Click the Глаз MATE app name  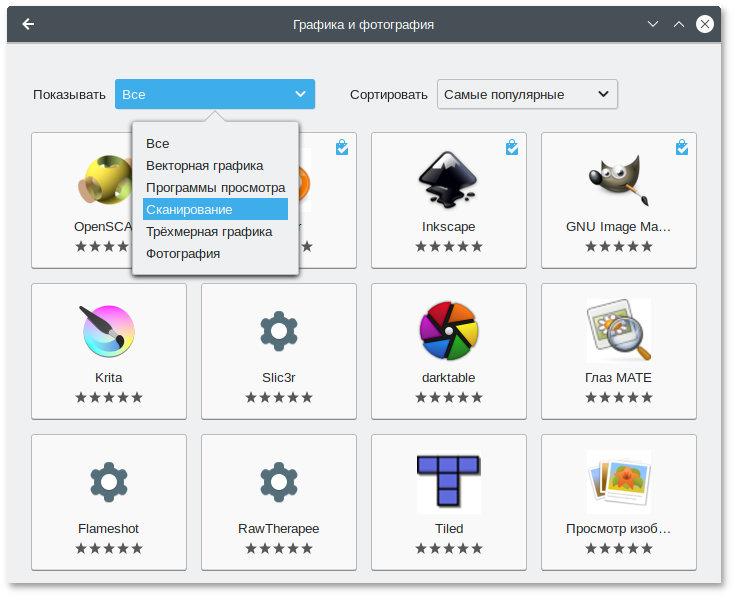[618, 377]
